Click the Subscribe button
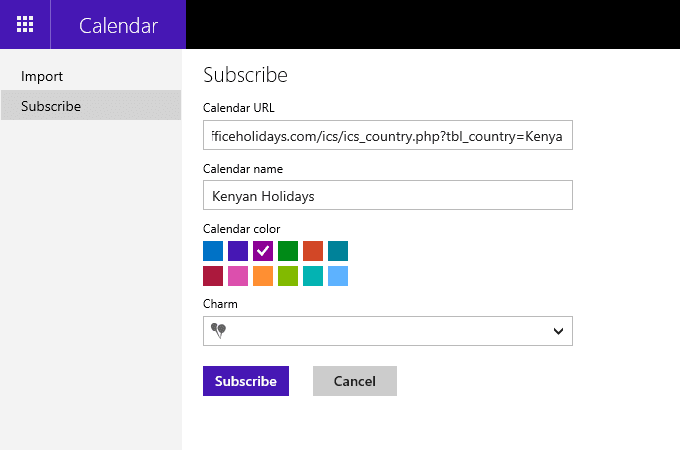 246,381
